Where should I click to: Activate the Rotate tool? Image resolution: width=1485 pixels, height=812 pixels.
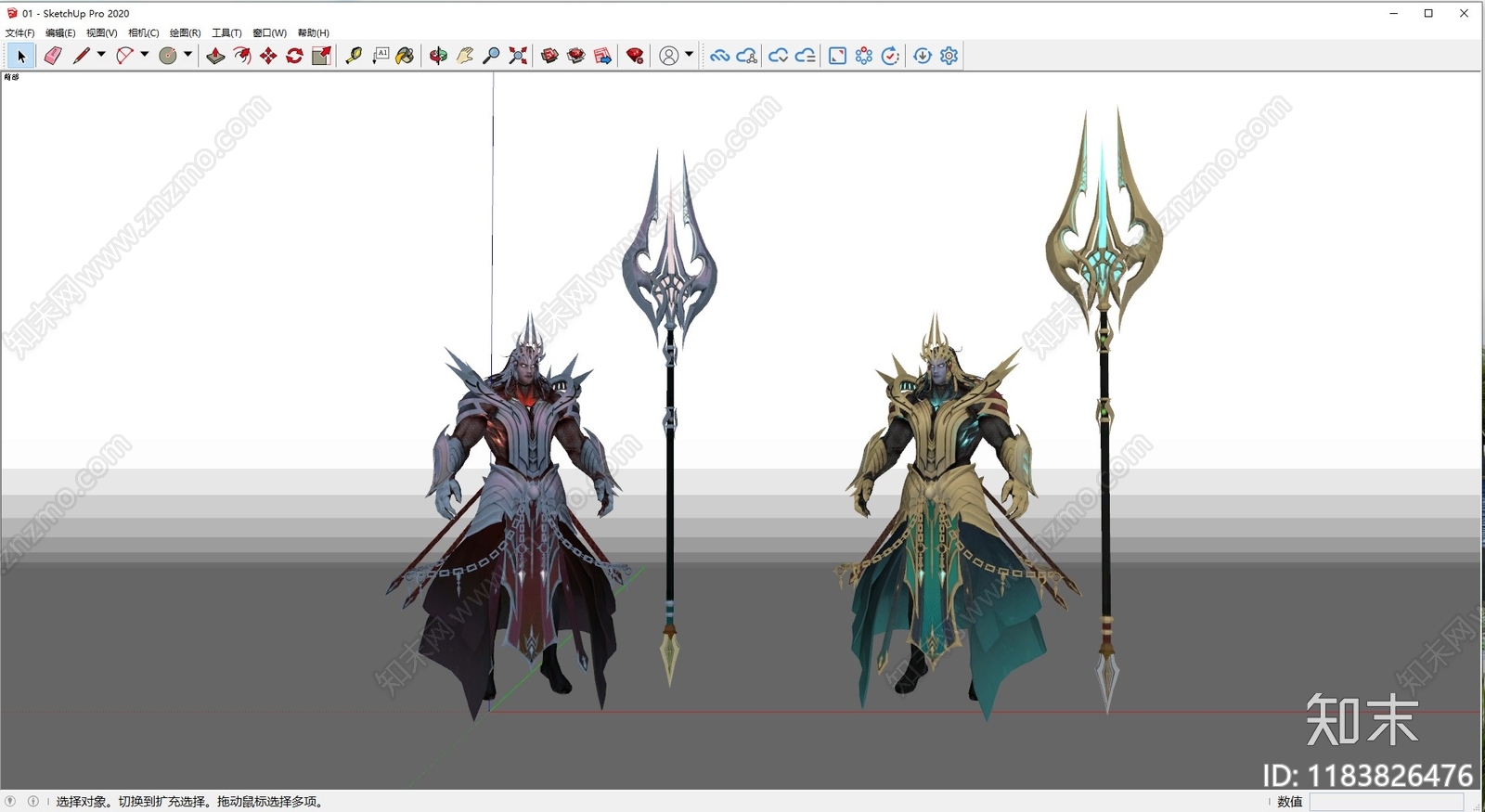294,56
